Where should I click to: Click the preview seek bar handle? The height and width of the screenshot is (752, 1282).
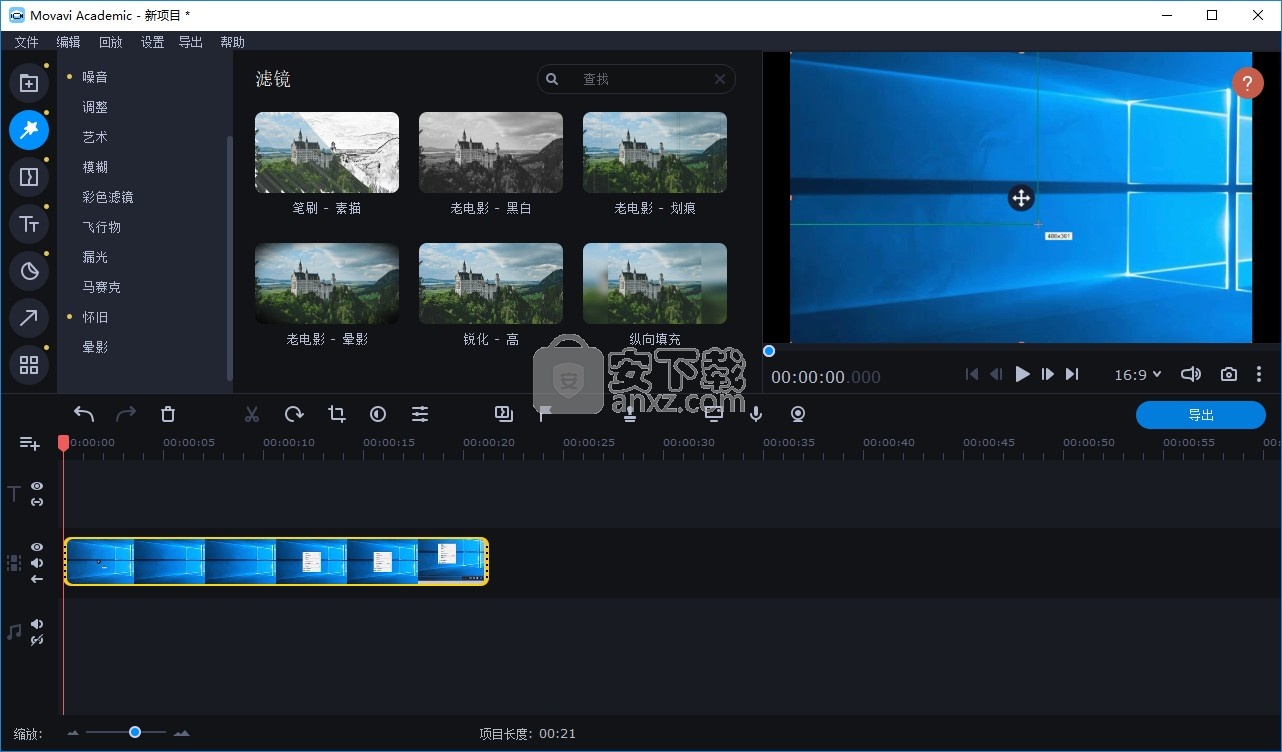click(769, 351)
